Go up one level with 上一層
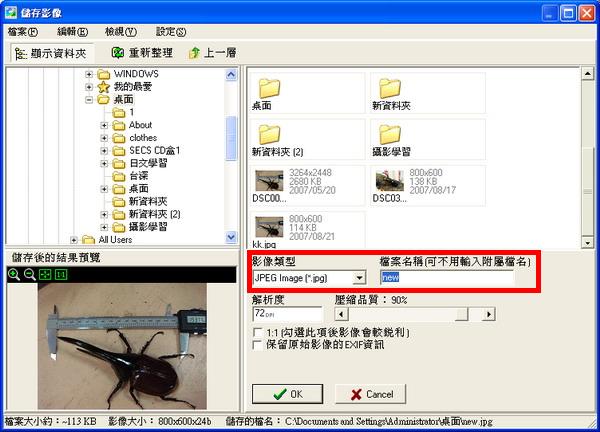 216,52
